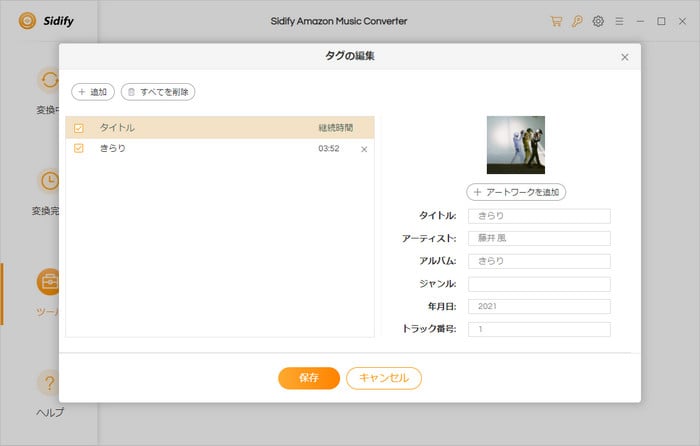Click the キャンセル cancel button
Screen dimensions: 700x446
(384, 378)
